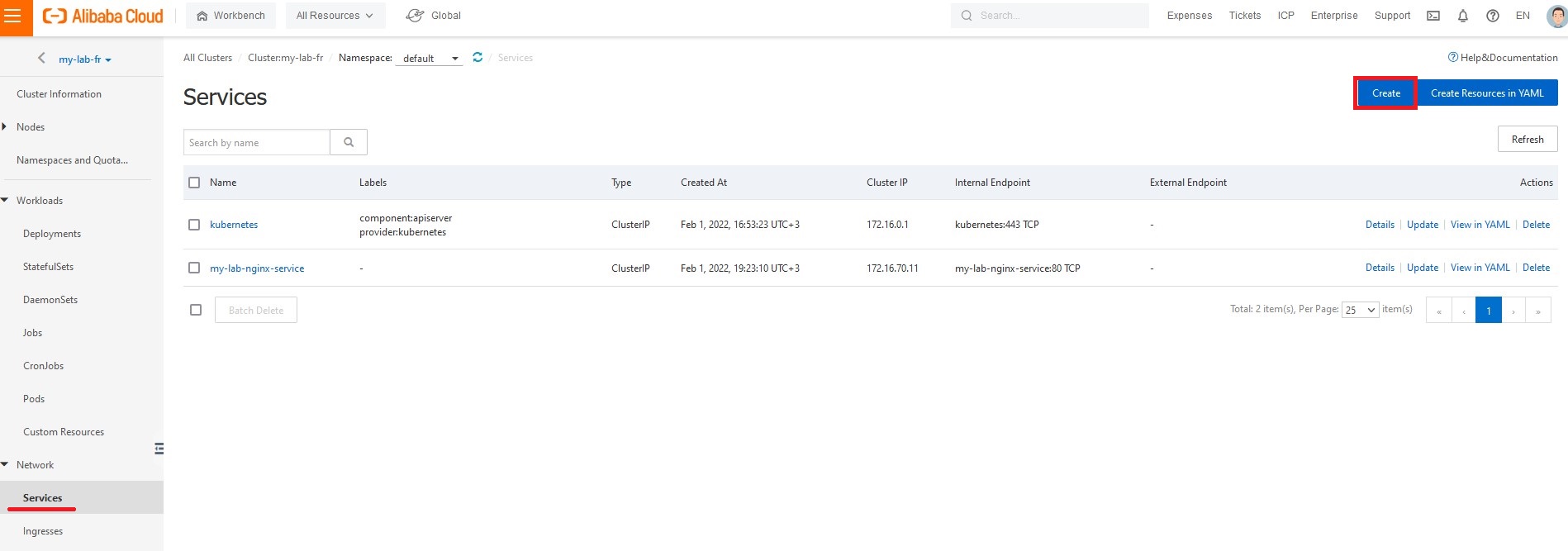Update the kubernetes service
Viewport: 1568px width, 551px height.
pyautogui.click(x=1423, y=225)
